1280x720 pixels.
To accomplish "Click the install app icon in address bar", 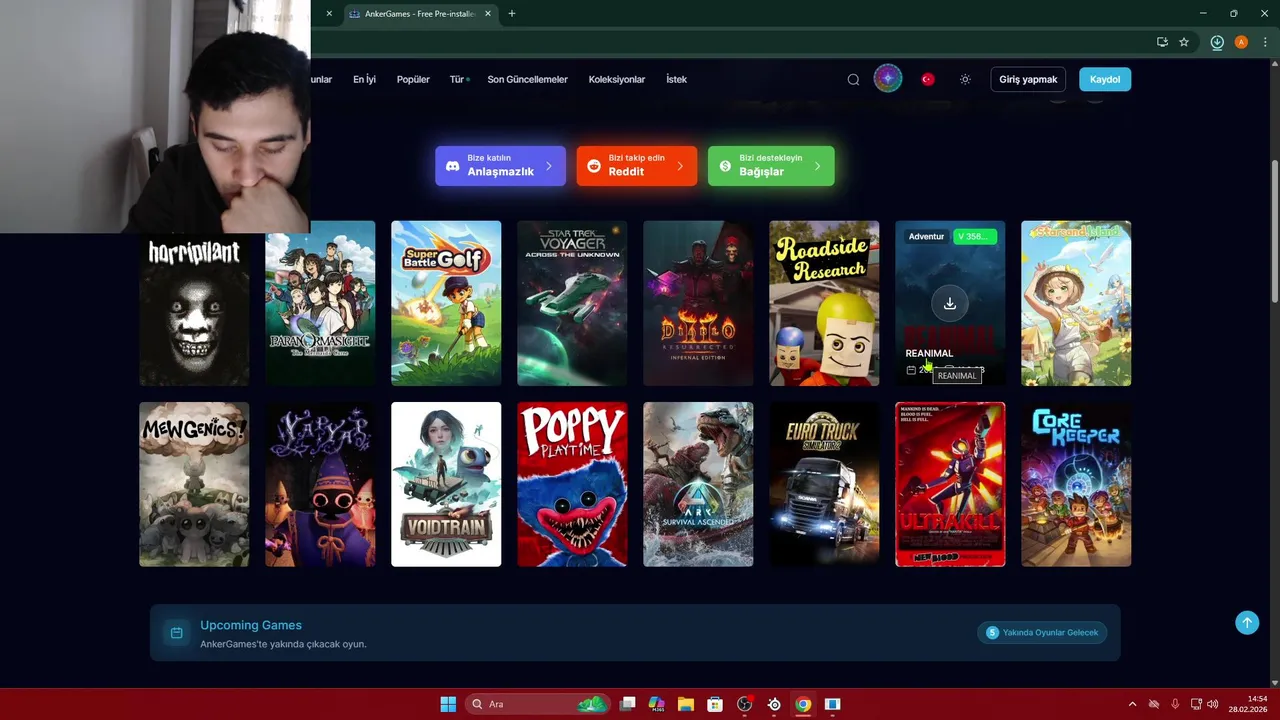I will point(1162,42).
